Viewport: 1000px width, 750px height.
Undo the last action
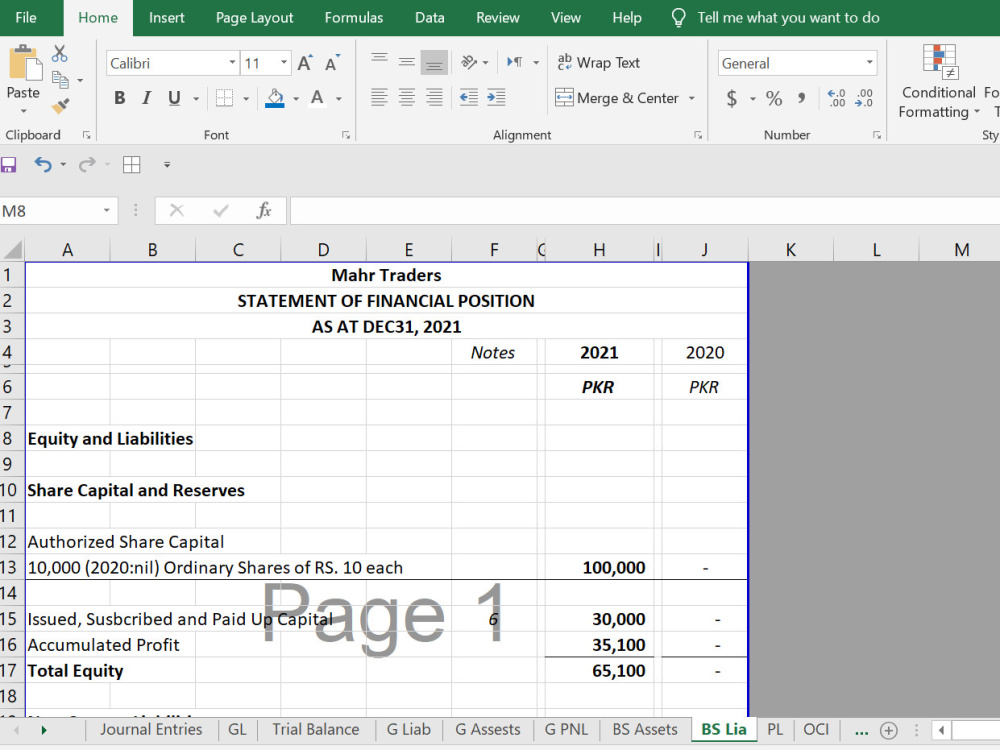click(44, 163)
